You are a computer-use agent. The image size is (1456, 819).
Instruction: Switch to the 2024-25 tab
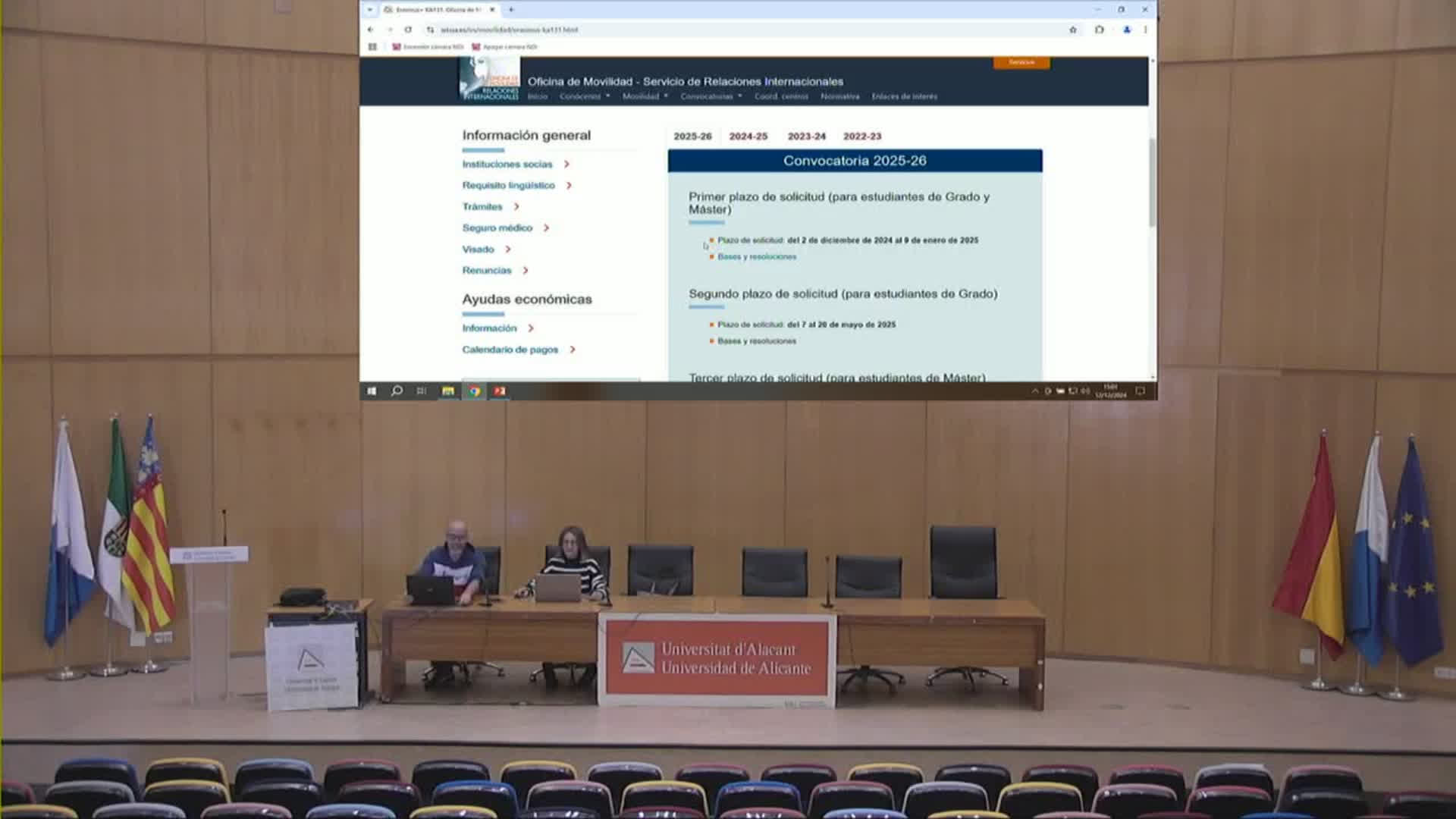748,136
